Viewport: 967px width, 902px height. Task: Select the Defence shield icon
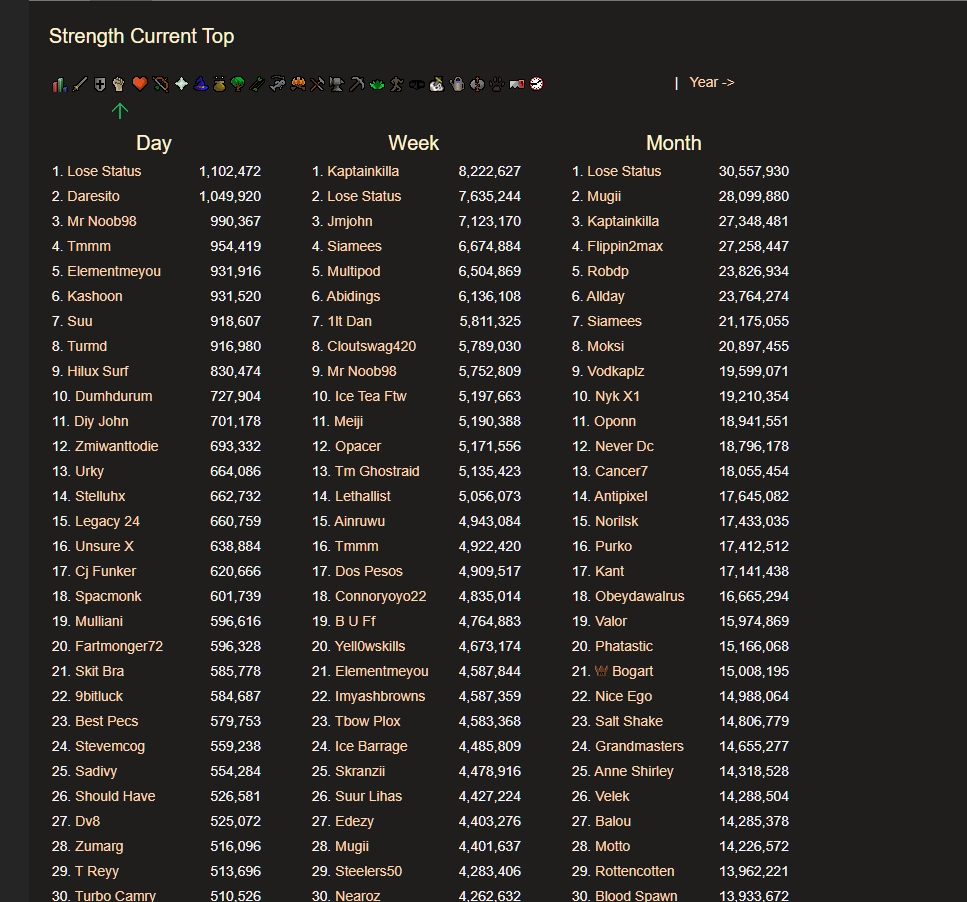click(99, 84)
